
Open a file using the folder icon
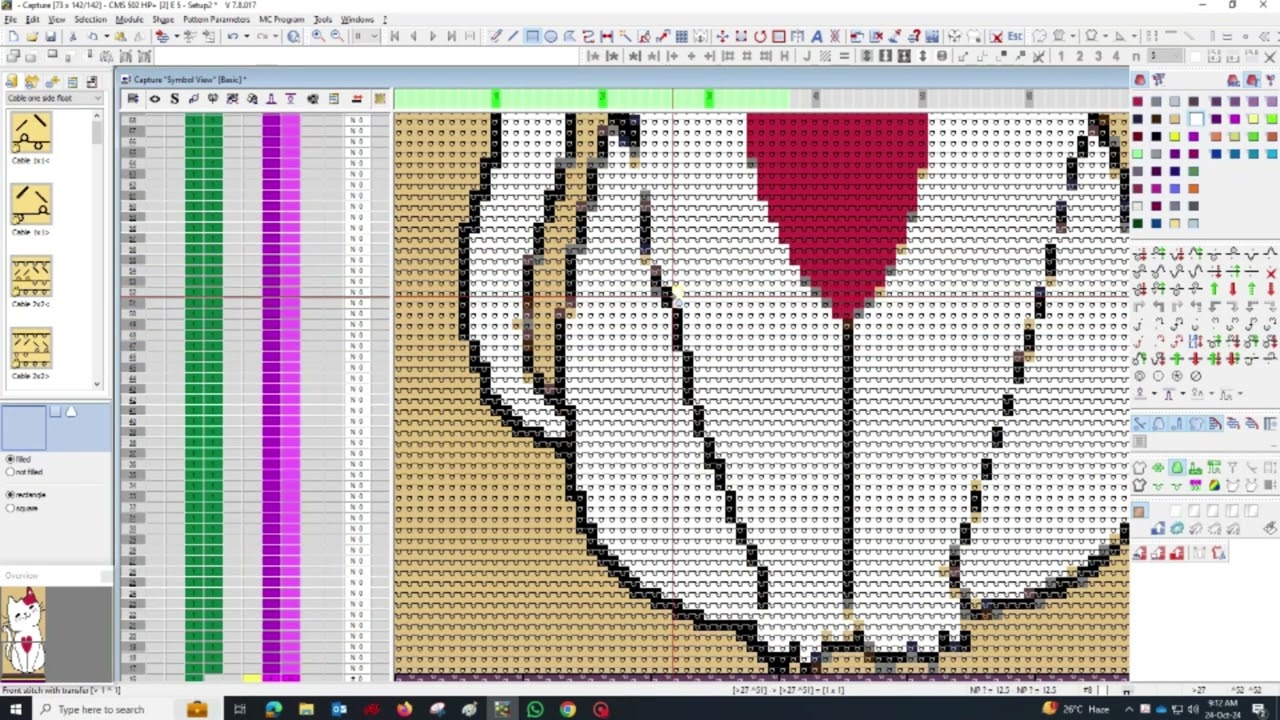[31, 36]
